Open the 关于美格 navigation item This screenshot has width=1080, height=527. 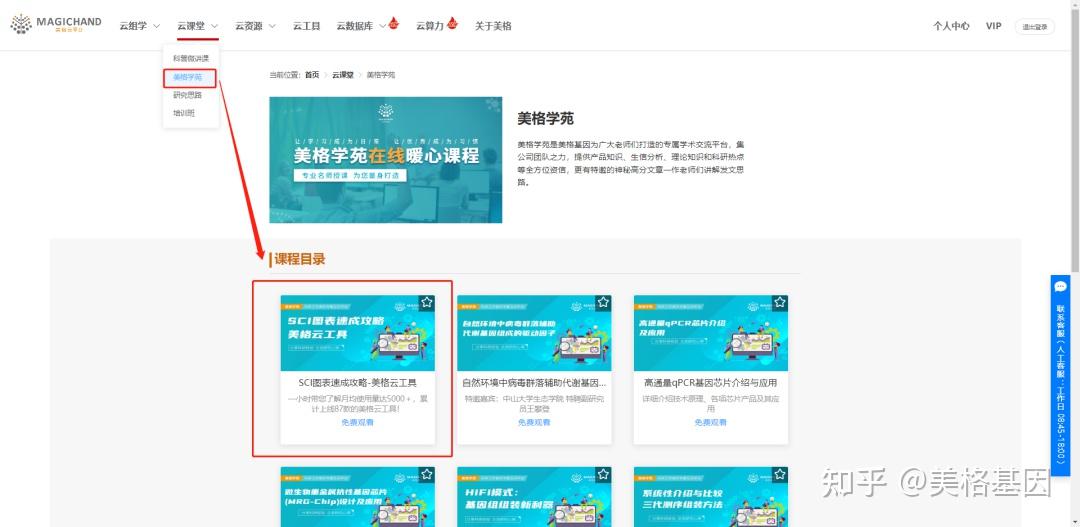click(x=493, y=26)
